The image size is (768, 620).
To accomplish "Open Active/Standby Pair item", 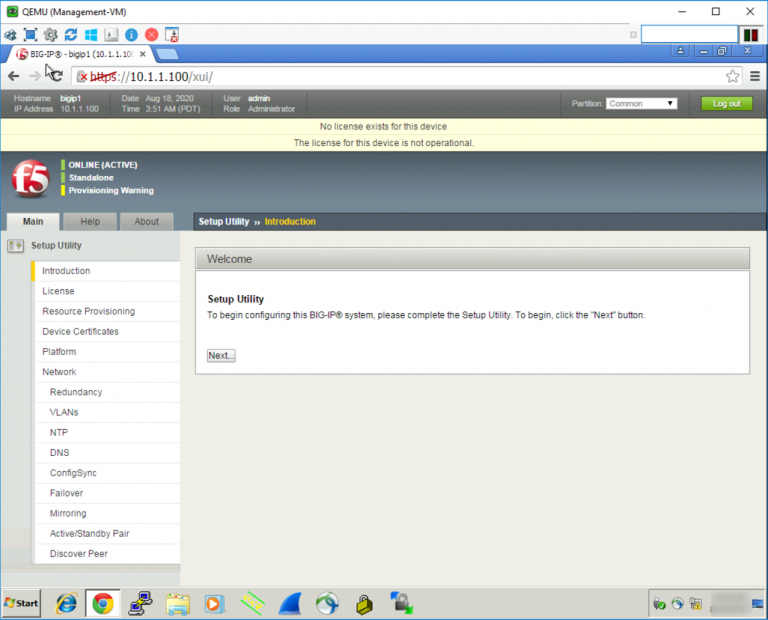I will [x=107, y=533].
